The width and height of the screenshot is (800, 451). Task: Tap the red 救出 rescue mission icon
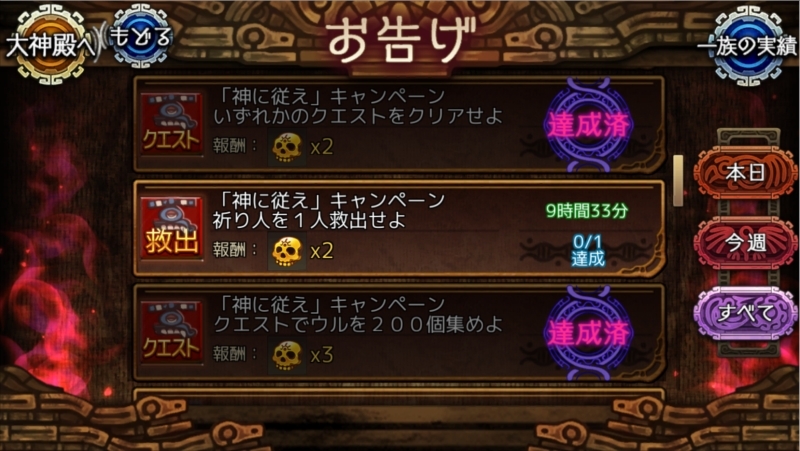click(x=171, y=228)
